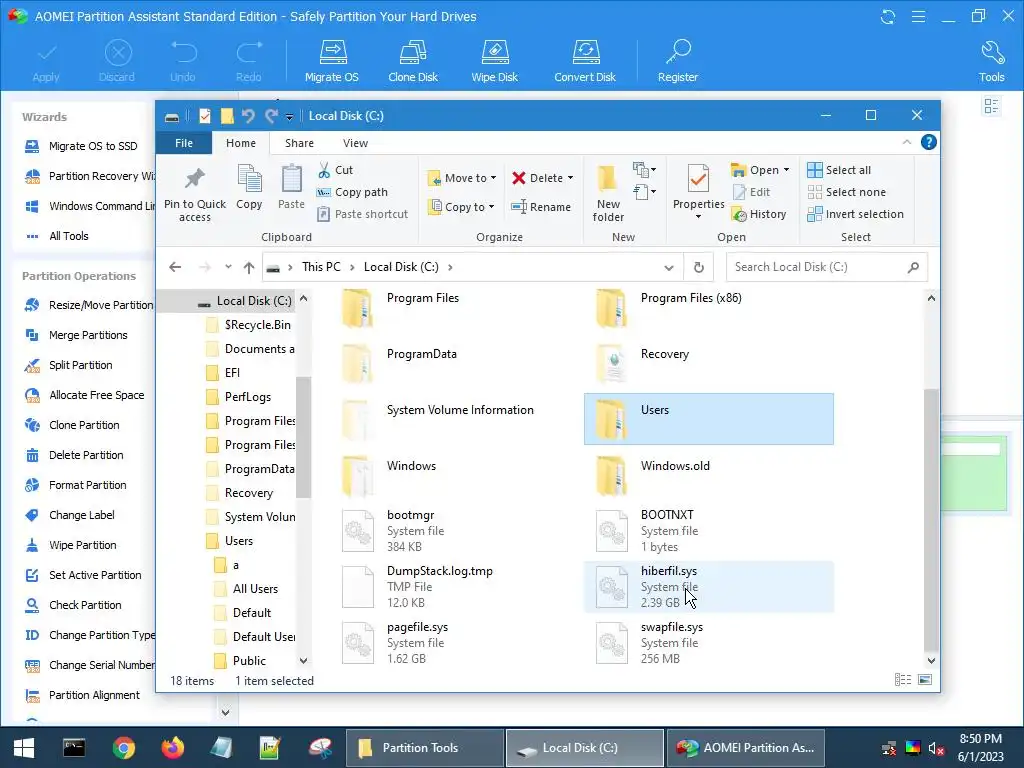Click Merge Partitions in AOMEI sidebar

click(88, 335)
